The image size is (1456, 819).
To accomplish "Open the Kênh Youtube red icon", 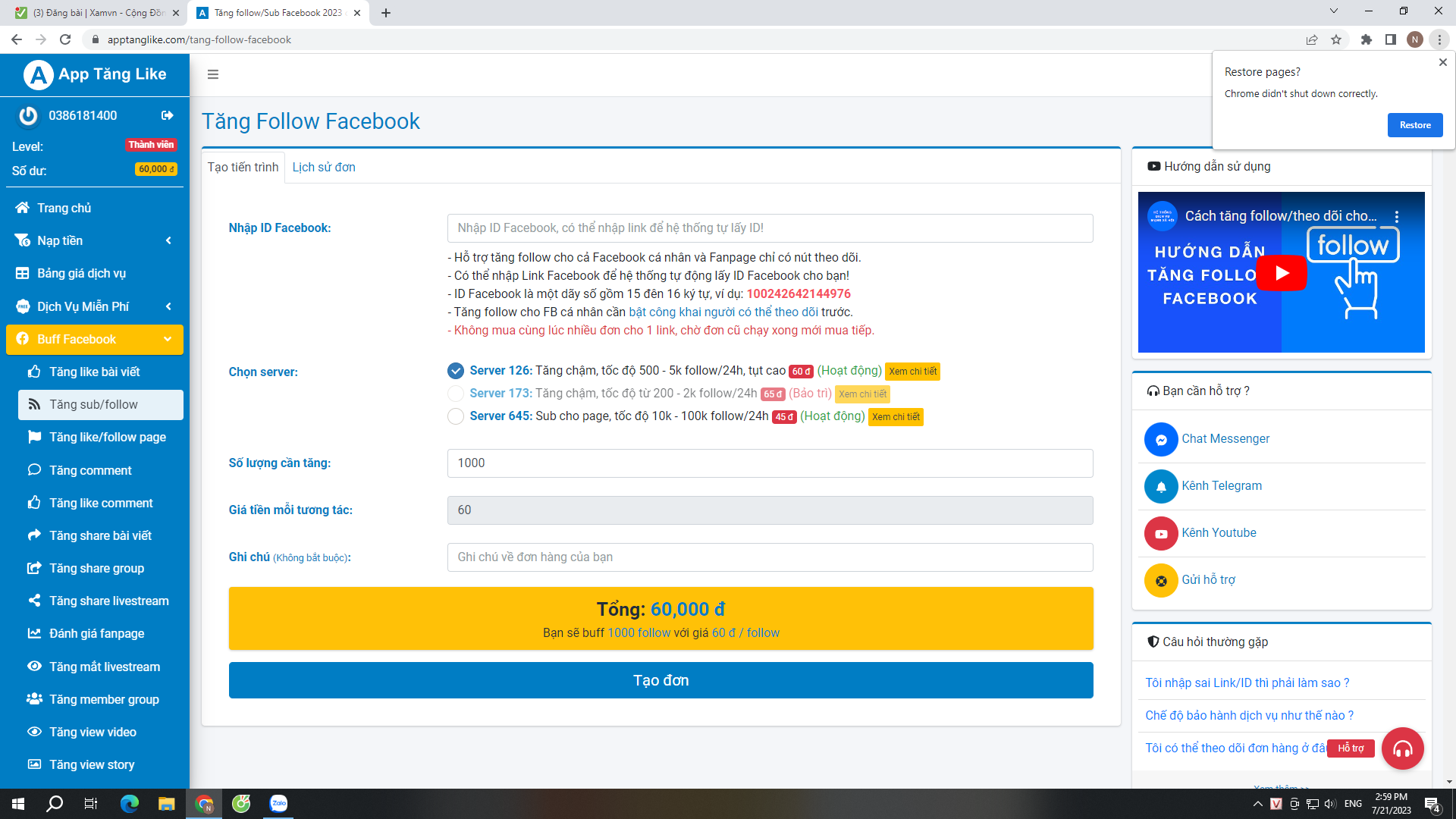I will [1160, 533].
